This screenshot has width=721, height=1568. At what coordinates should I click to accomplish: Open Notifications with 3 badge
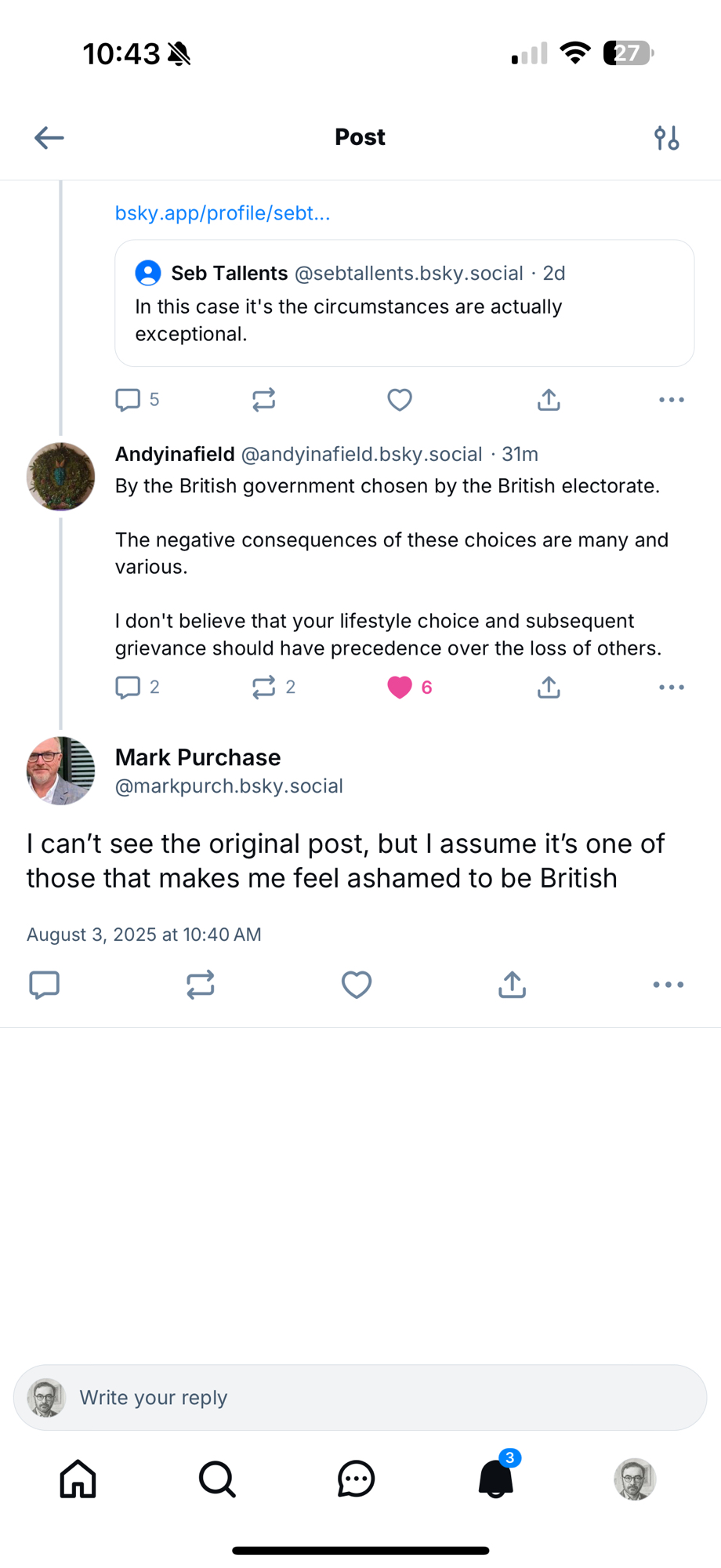click(x=495, y=1479)
